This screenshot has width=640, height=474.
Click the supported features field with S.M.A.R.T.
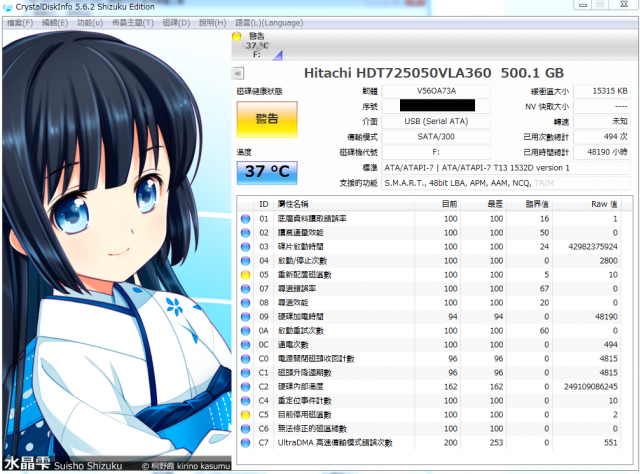tap(506, 183)
